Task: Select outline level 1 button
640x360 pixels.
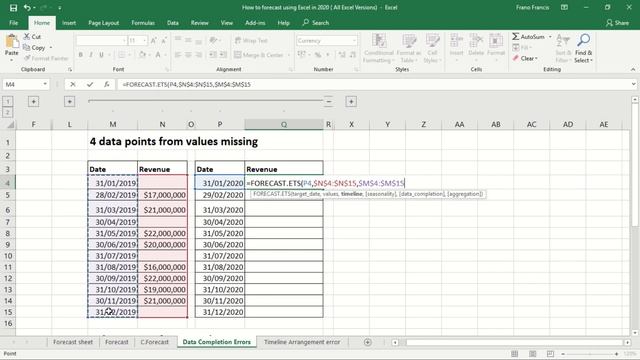Action: pos(7,101)
